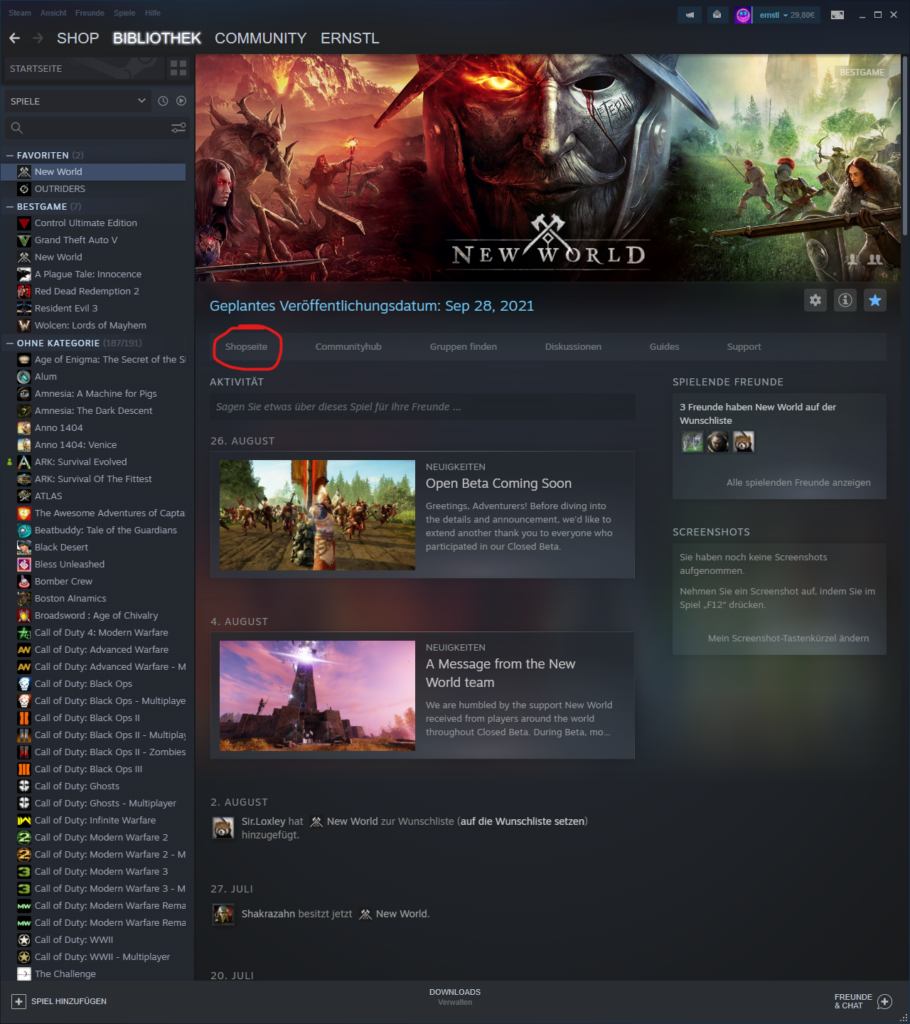This screenshot has height=1024, width=910.
Task: Open game settings gear icon
Action: pyautogui.click(x=815, y=300)
